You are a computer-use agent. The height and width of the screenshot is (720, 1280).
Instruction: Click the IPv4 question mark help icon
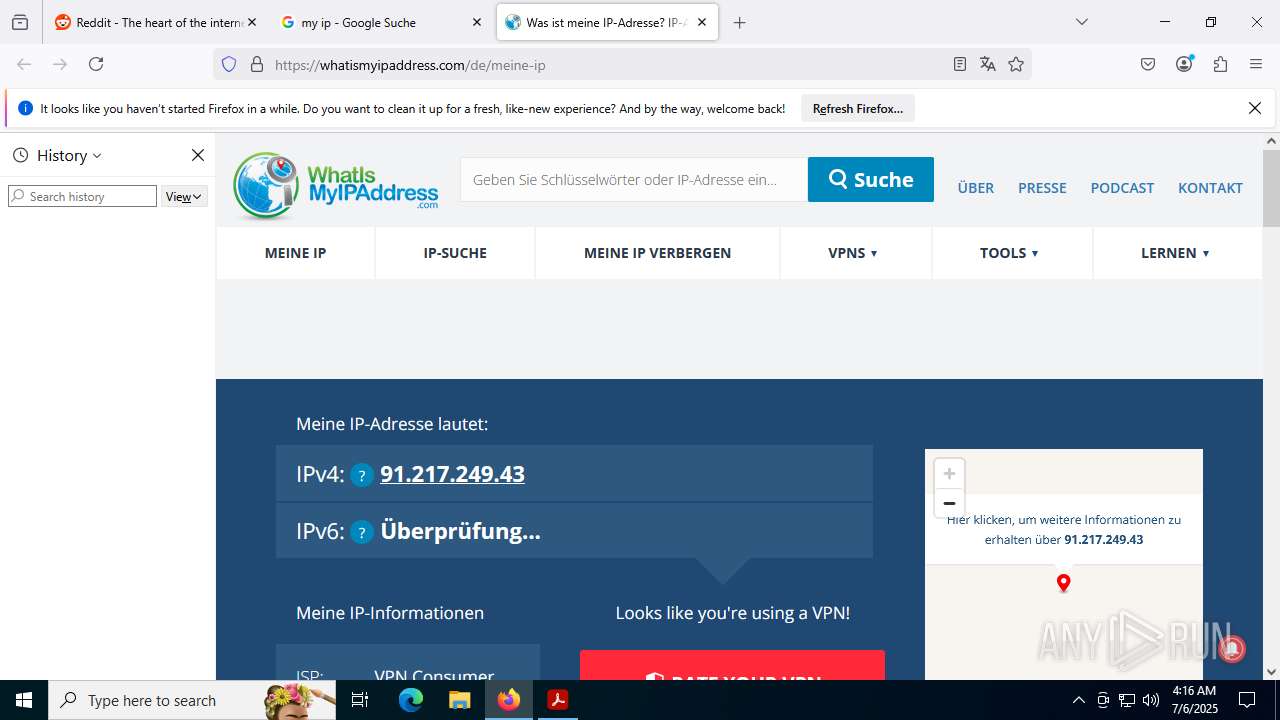click(361, 475)
